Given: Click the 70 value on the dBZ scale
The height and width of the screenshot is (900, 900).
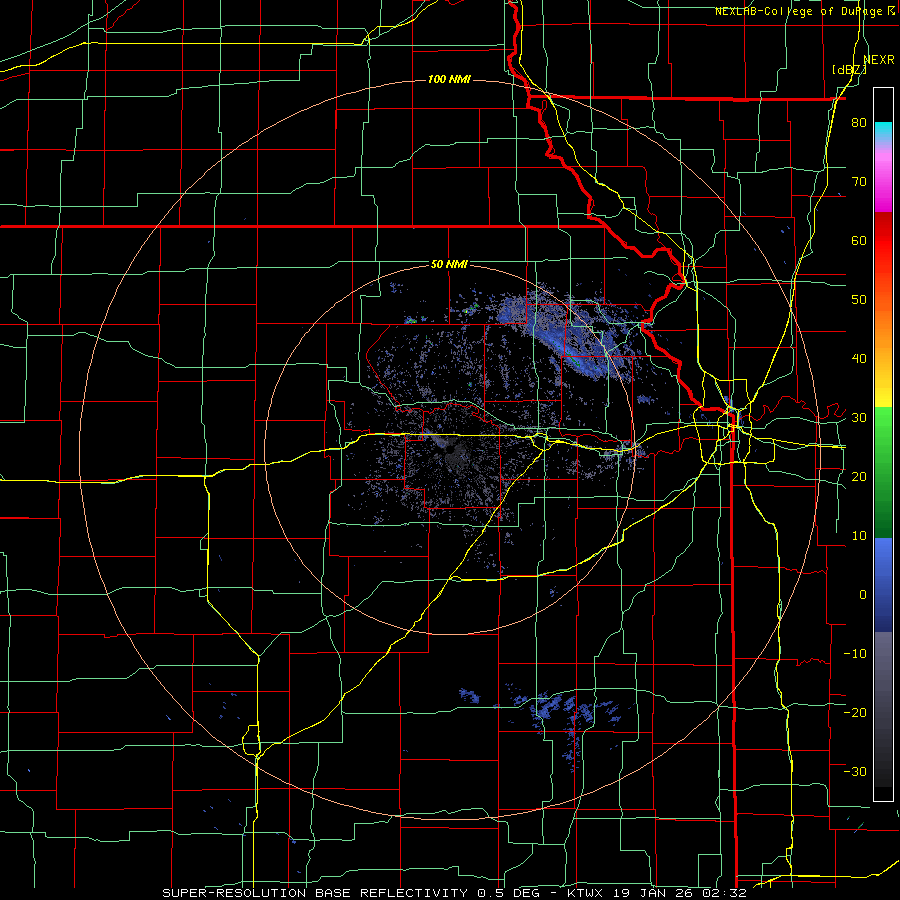Looking at the screenshot, I should (859, 182).
